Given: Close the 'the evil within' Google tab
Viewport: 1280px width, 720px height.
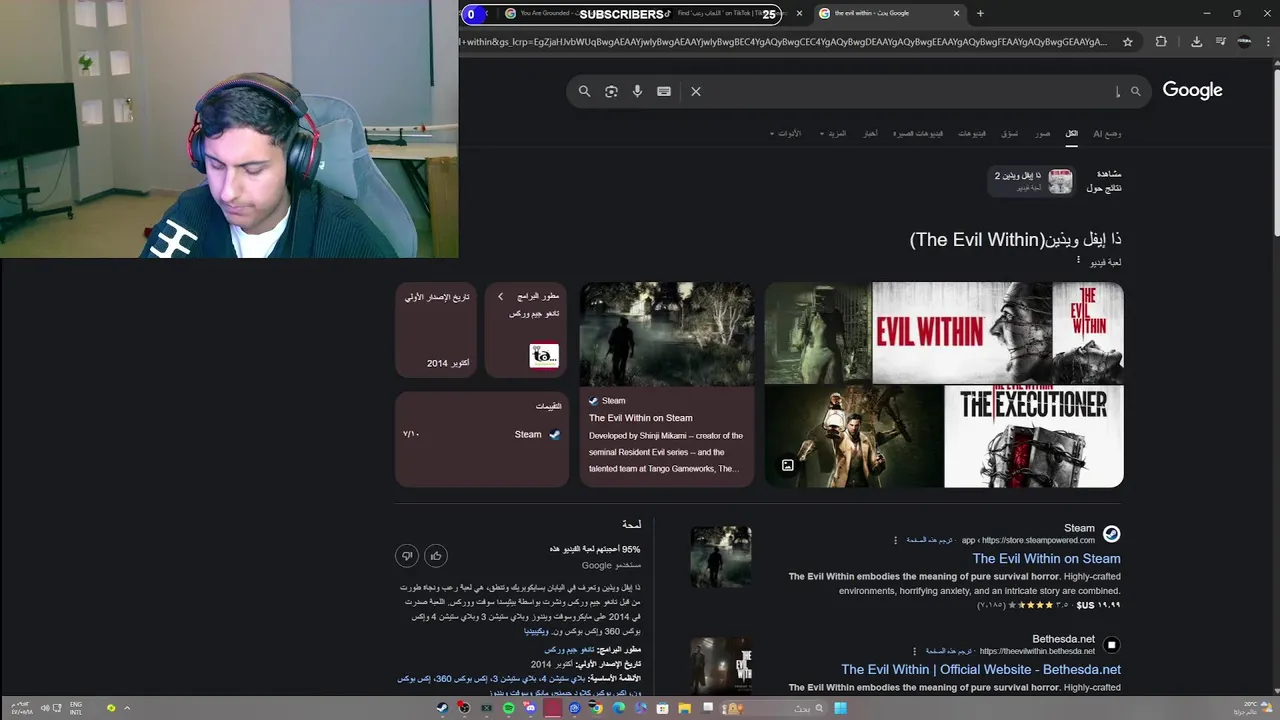Looking at the screenshot, I should click(956, 13).
